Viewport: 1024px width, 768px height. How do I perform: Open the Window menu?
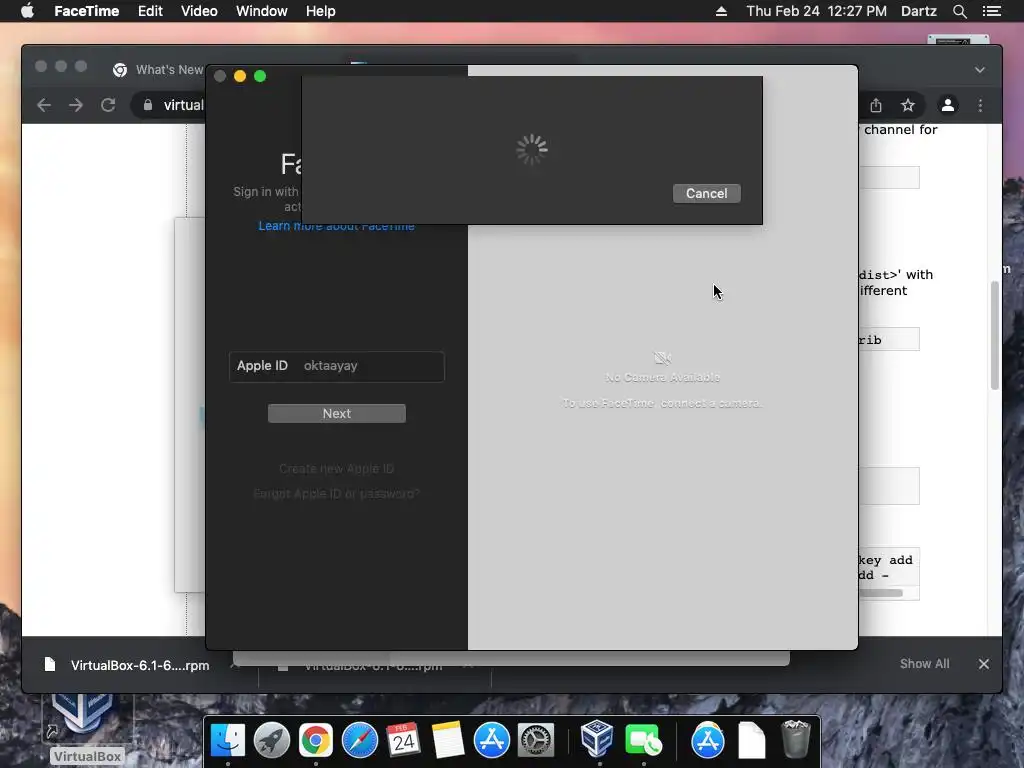pos(261,11)
